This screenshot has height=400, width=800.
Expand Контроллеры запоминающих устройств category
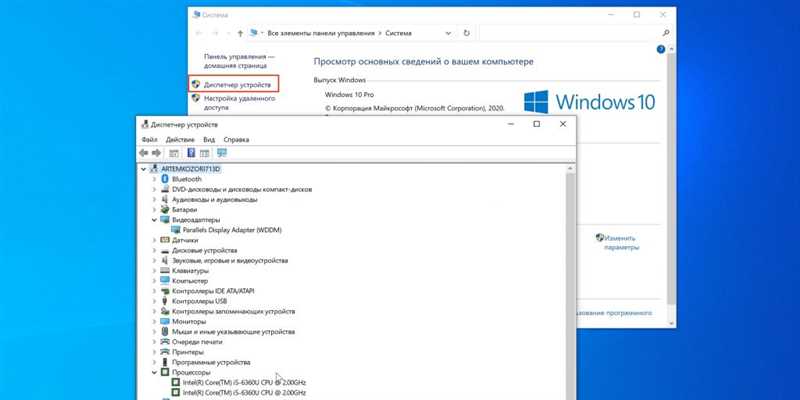point(154,312)
